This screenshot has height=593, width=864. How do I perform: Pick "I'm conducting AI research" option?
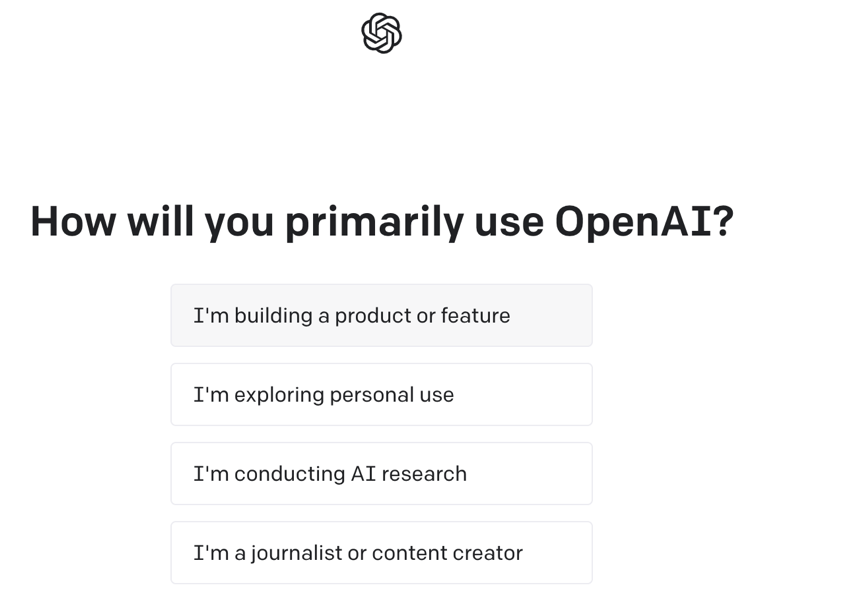pyautogui.click(x=381, y=473)
